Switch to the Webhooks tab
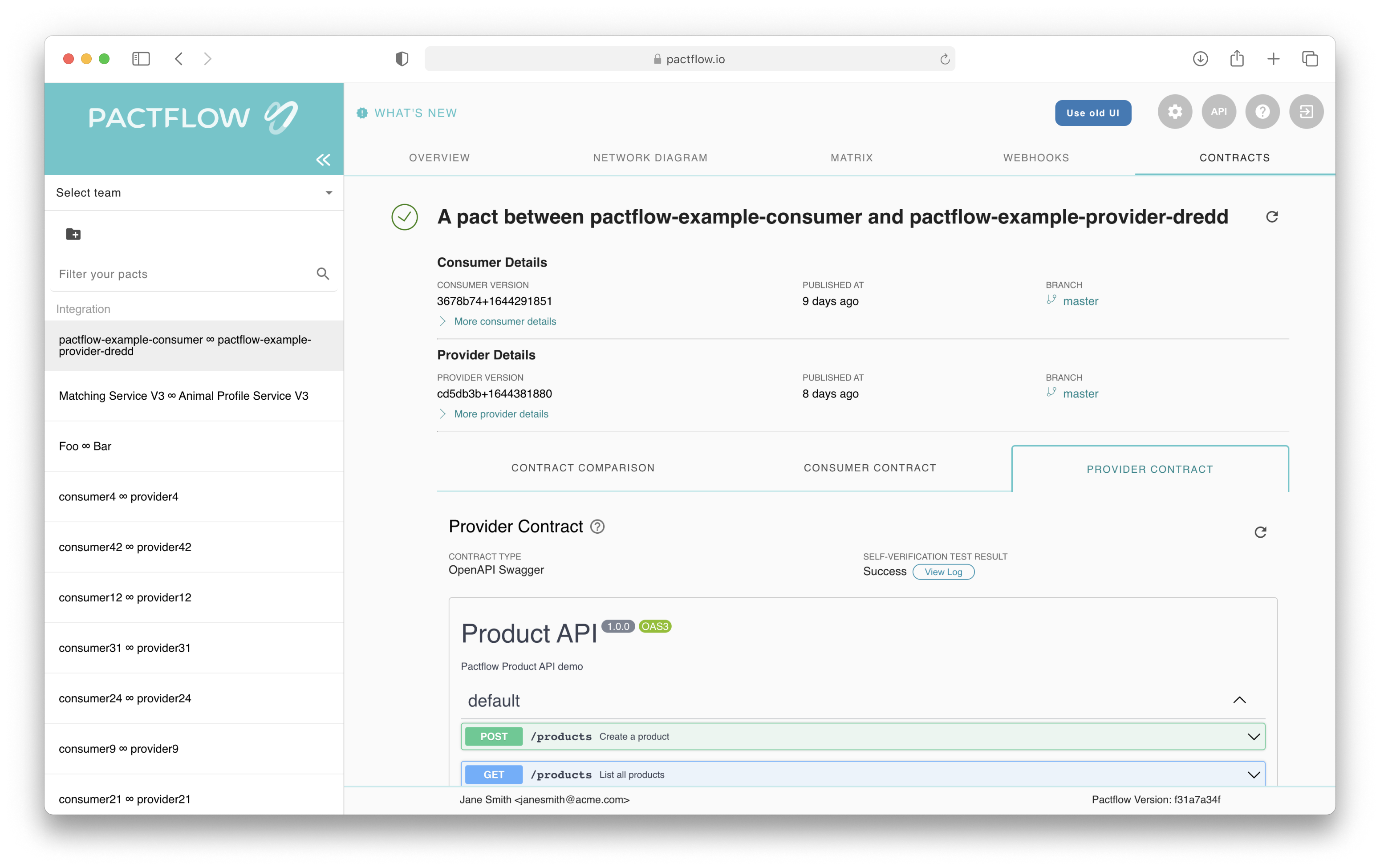Image resolution: width=1380 pixels, height=868 pixels. pos(1035,158)
